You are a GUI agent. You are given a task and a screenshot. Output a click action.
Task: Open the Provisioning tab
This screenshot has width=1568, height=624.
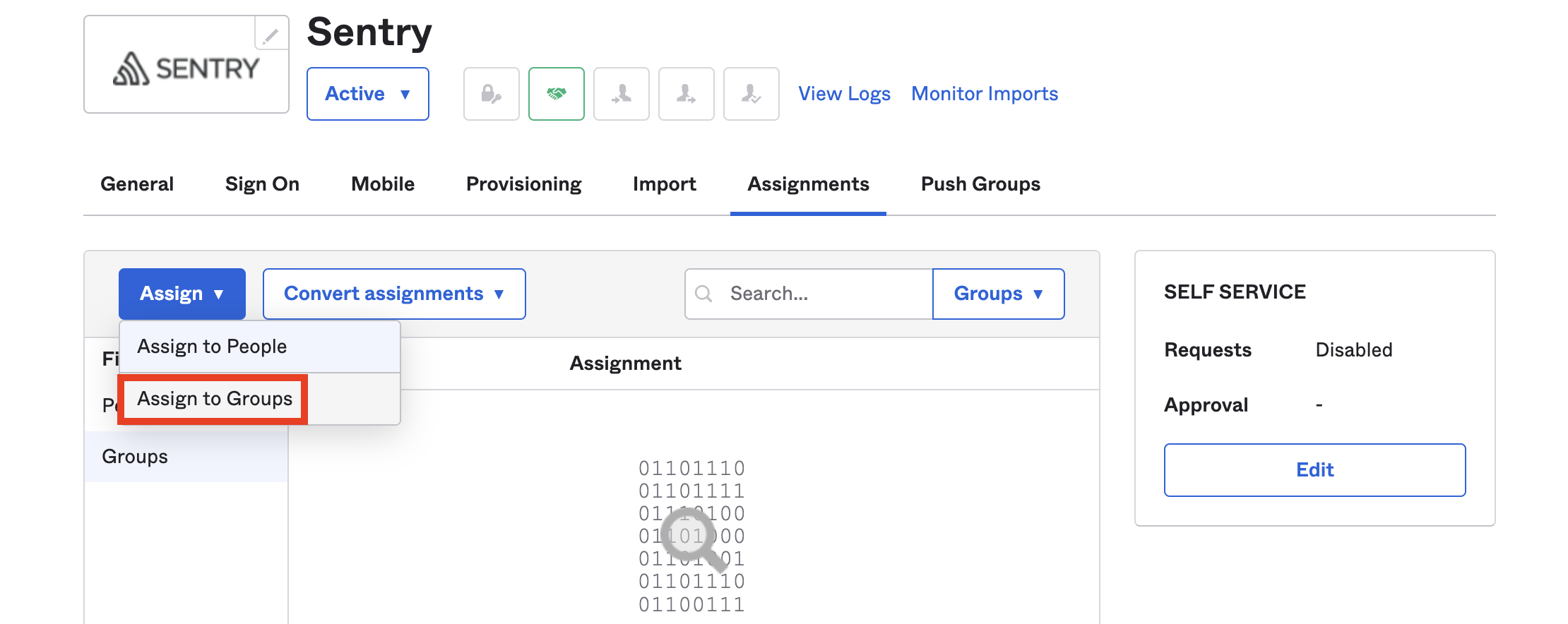[x=523, y=184]
